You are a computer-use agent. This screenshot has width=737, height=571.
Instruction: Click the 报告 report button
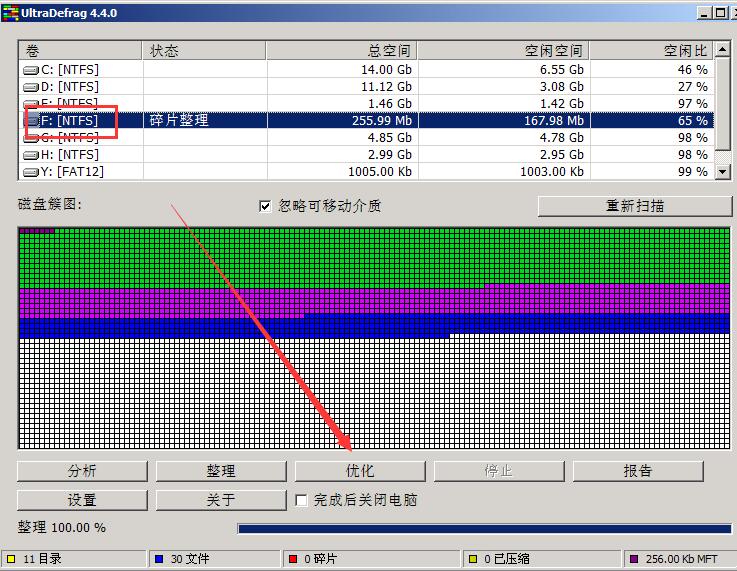[638, 471]
